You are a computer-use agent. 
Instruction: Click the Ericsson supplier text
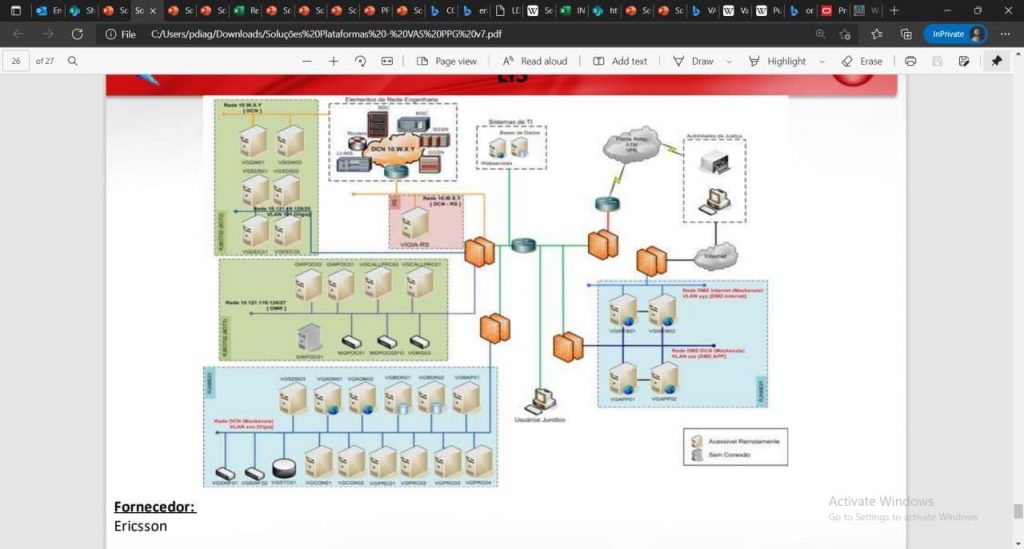pos(140,526)
